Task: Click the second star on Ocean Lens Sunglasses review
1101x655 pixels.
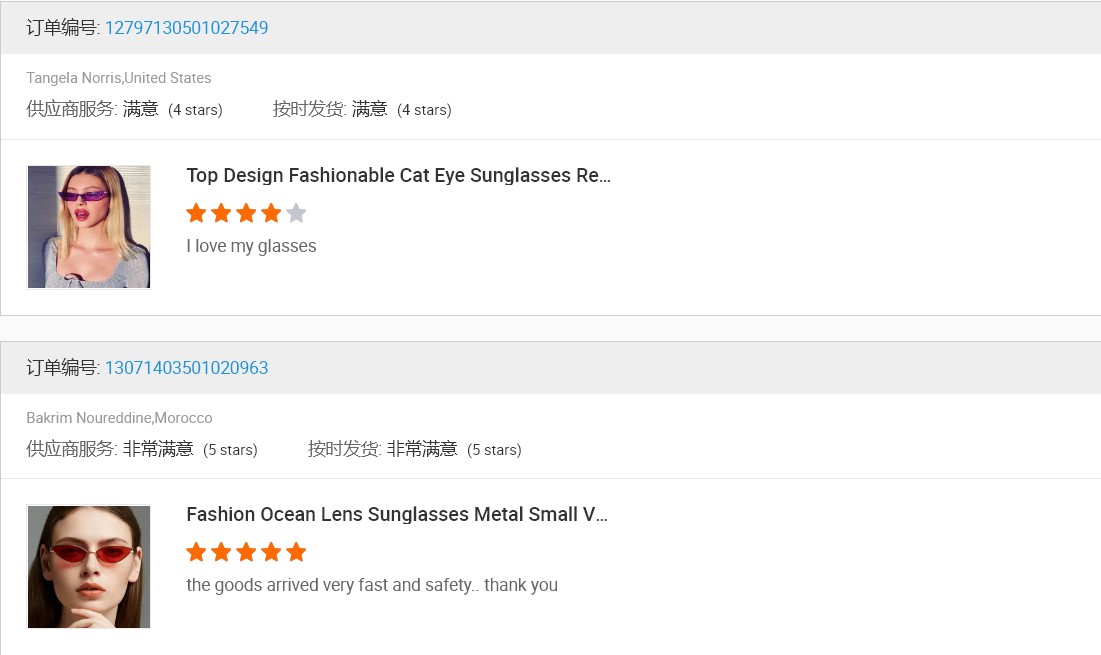Action: pos(221,552)
